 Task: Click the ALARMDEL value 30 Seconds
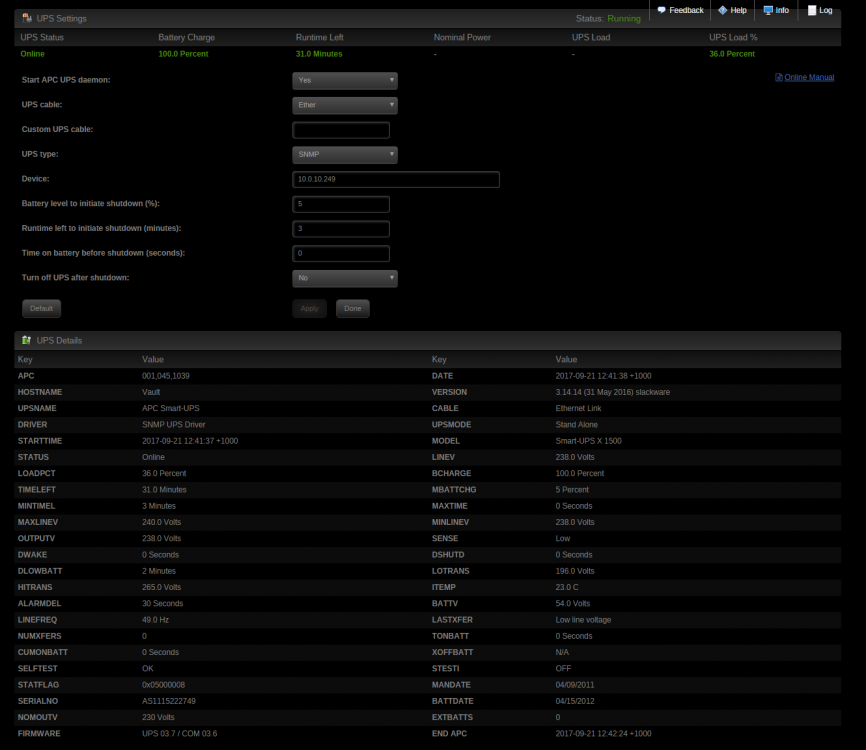[162, 604]
